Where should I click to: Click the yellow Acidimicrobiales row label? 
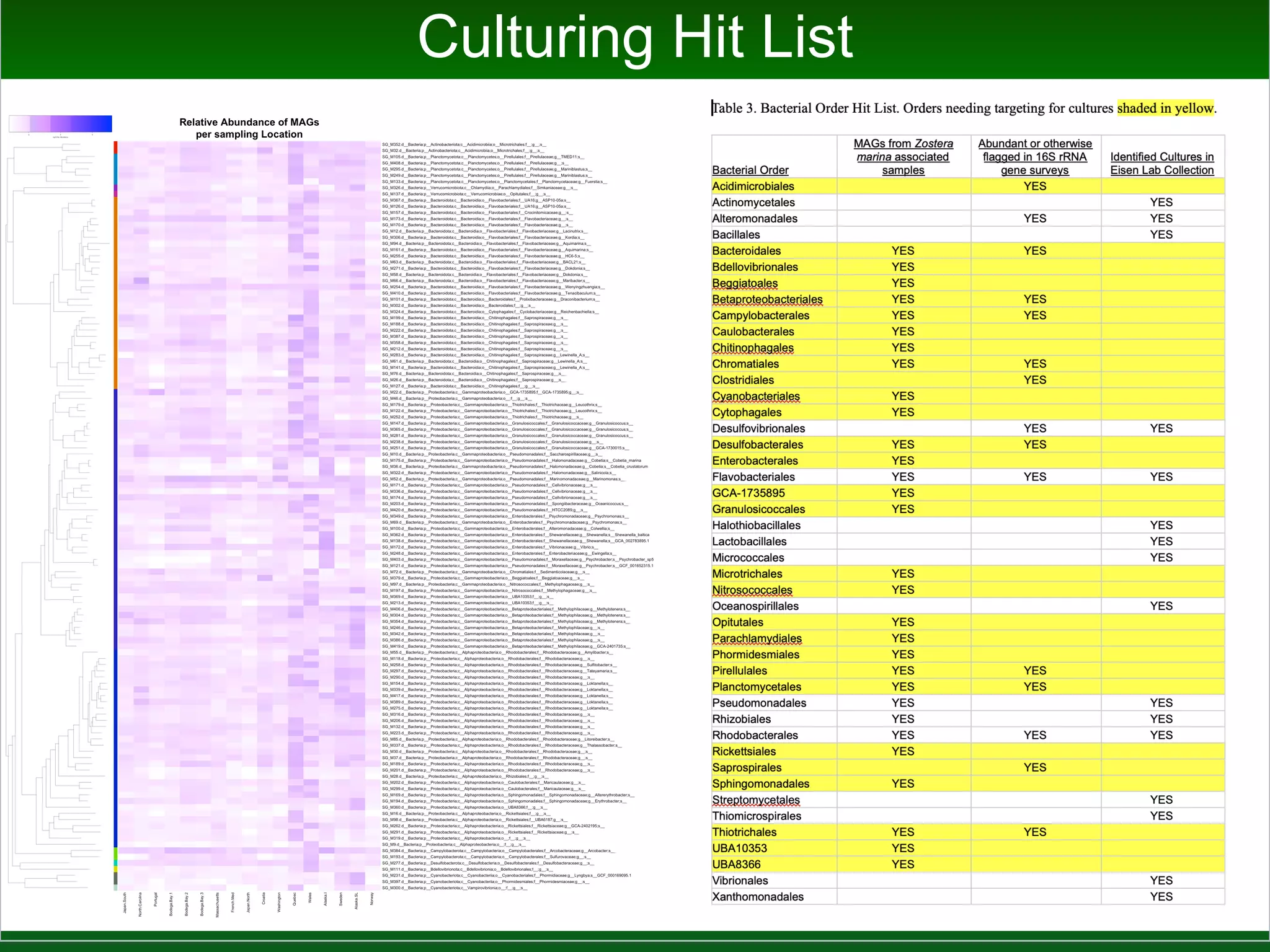tap(753, 187)
